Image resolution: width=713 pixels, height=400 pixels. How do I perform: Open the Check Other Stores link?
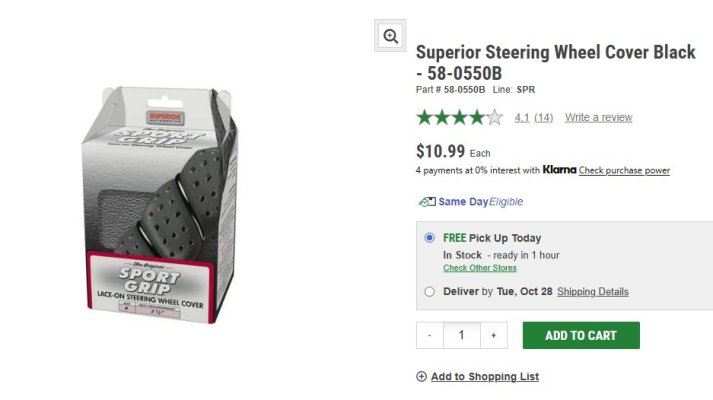click(480, 268)
